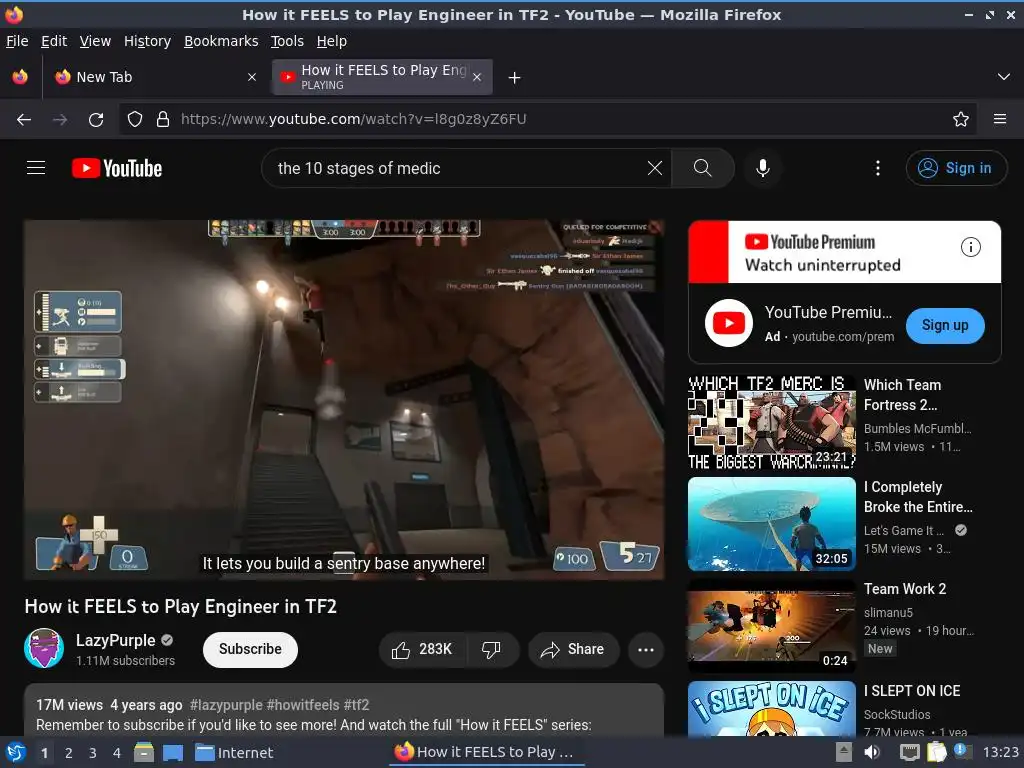Open YouTube settings three-dot menu

pyautogui.click(x=878, y=168)
